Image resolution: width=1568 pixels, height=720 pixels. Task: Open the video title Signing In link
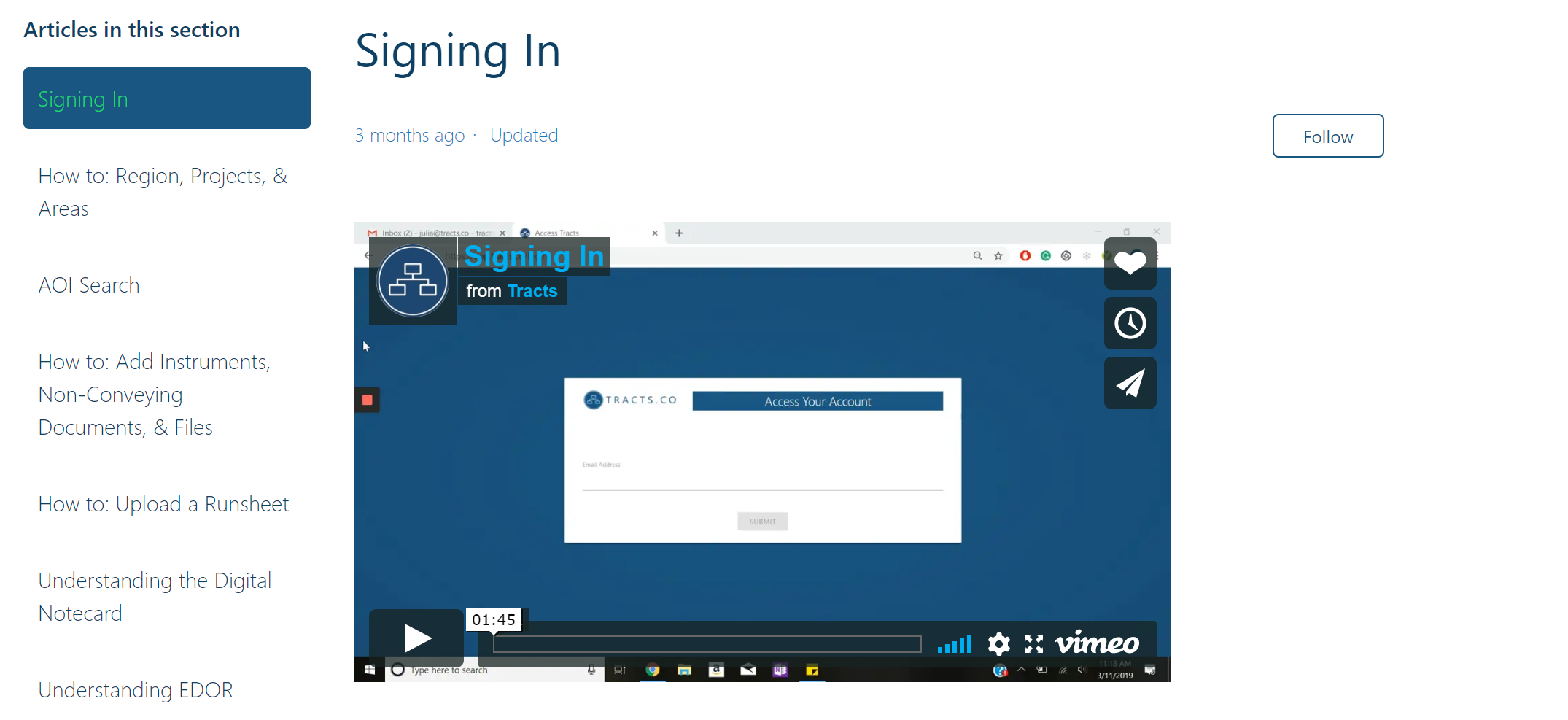click(x=534, y=257)
